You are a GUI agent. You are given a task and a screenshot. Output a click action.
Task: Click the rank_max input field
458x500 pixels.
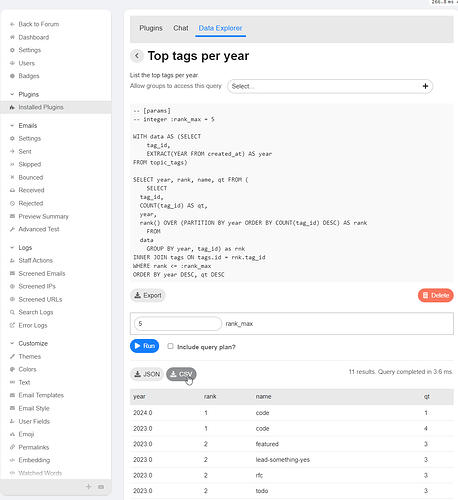point(178,324)
